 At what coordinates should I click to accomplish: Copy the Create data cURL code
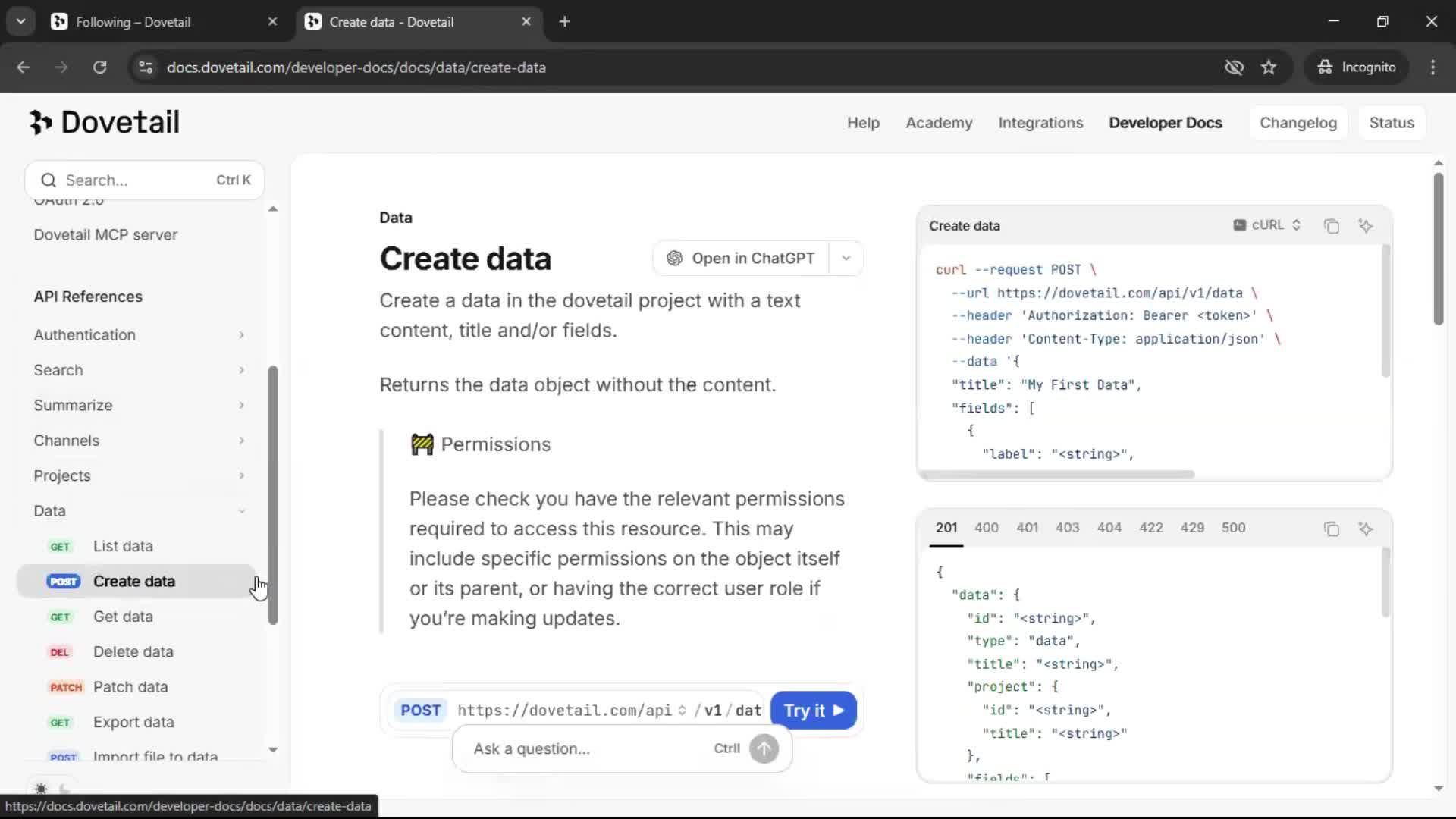(x=1331, y=226)
